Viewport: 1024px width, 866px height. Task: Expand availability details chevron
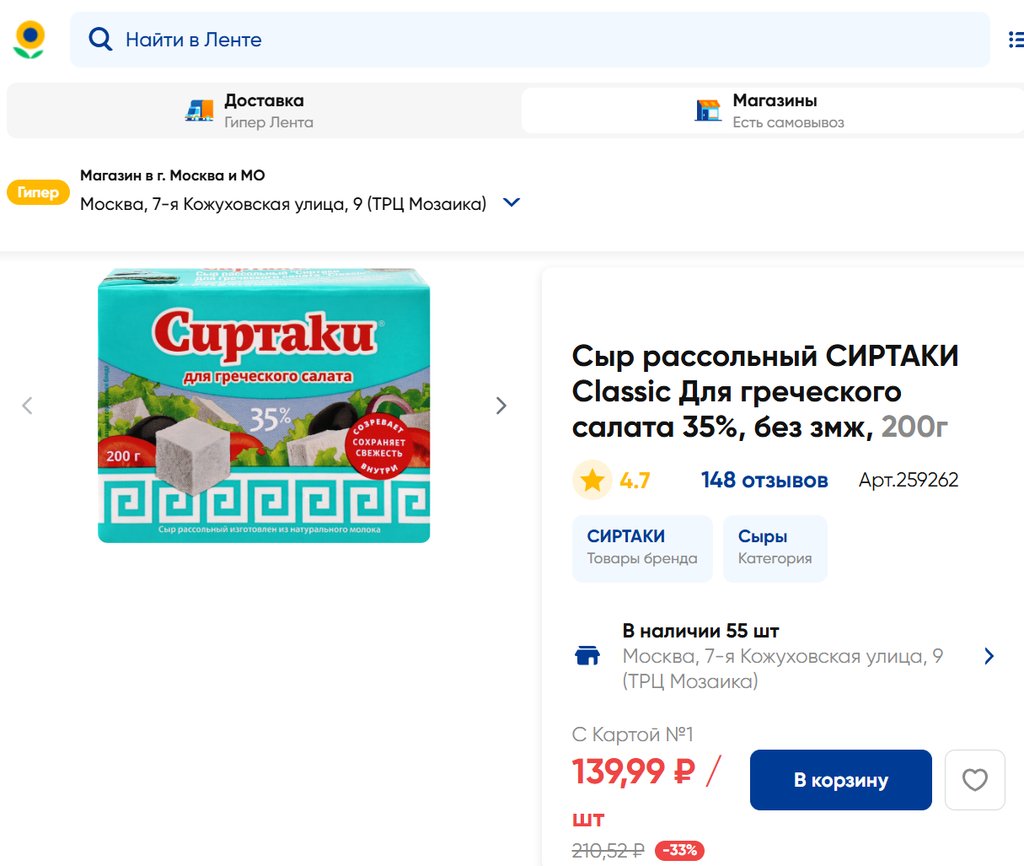pos(989,656)
